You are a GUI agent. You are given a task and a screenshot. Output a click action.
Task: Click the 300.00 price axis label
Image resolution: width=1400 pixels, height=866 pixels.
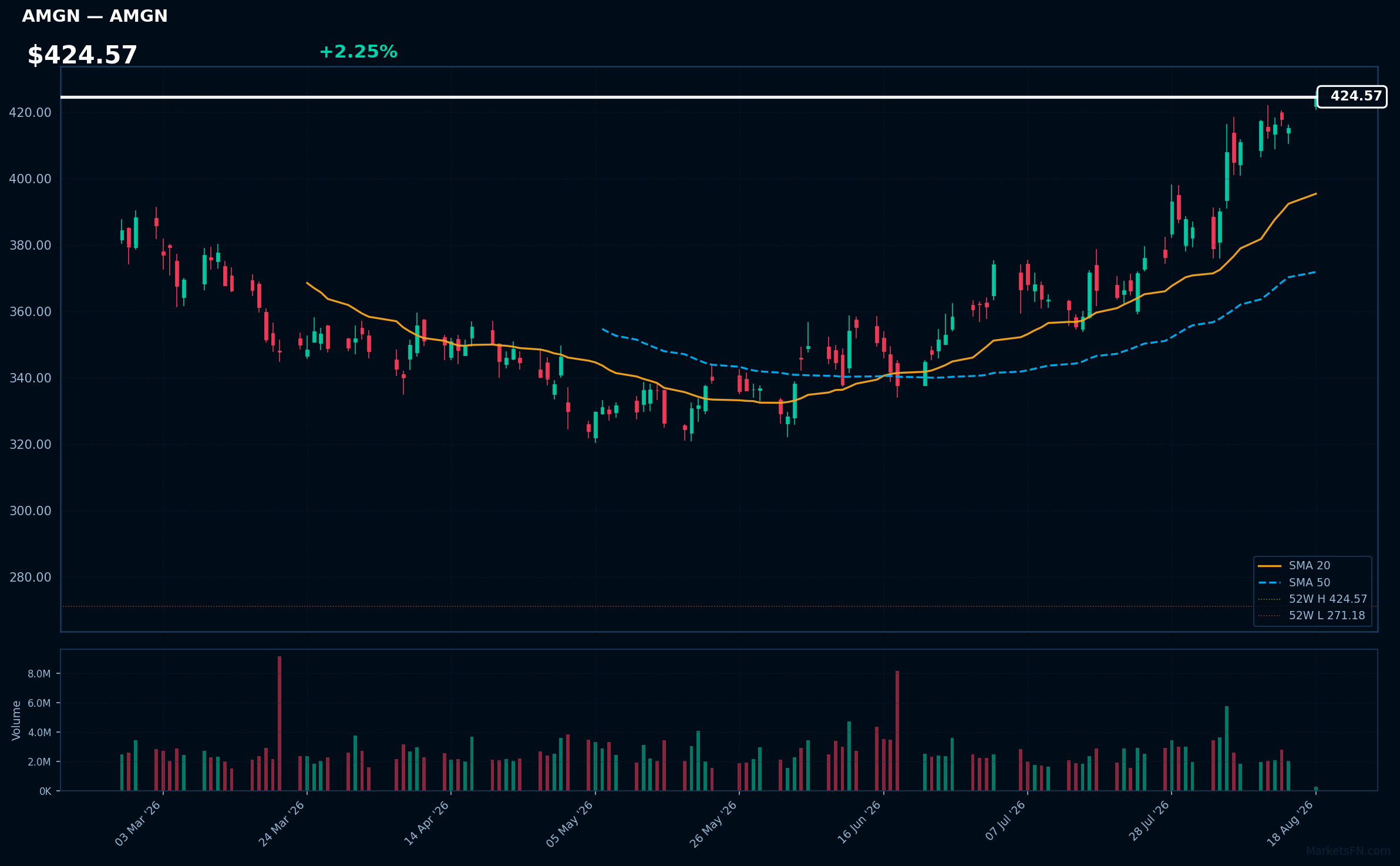coord(30,511)
